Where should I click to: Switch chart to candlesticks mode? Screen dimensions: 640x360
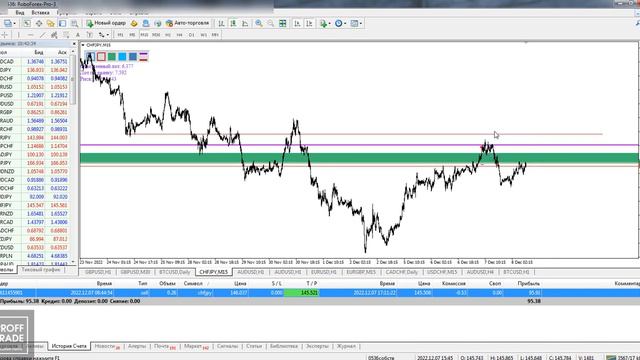point(233,23)
